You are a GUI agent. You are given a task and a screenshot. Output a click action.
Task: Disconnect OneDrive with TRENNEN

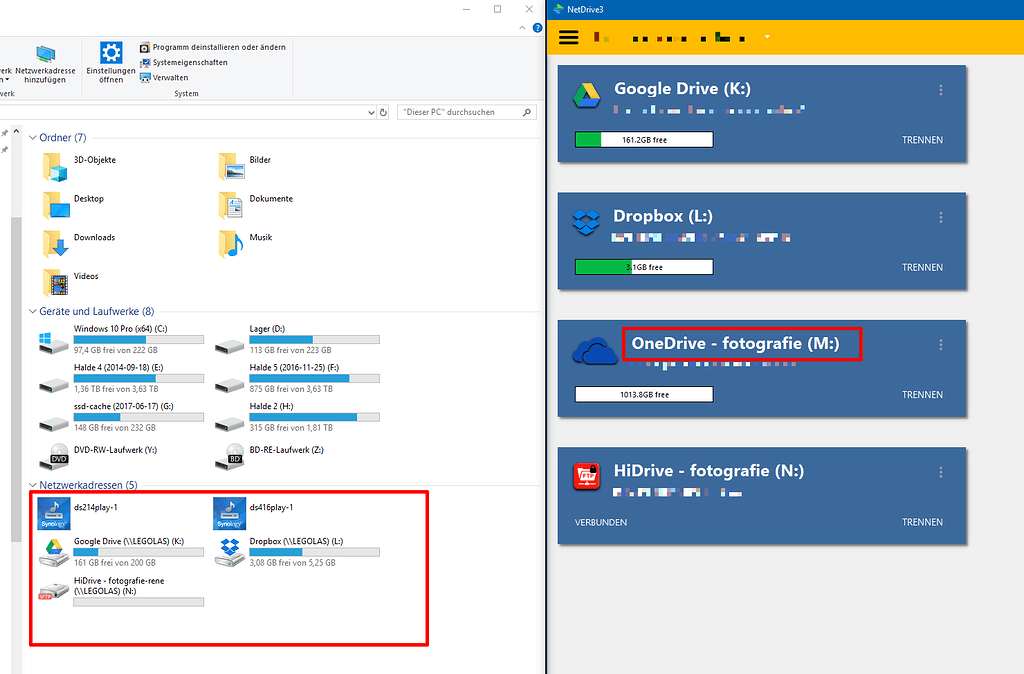pyautogui.click(x=922, y=394)
